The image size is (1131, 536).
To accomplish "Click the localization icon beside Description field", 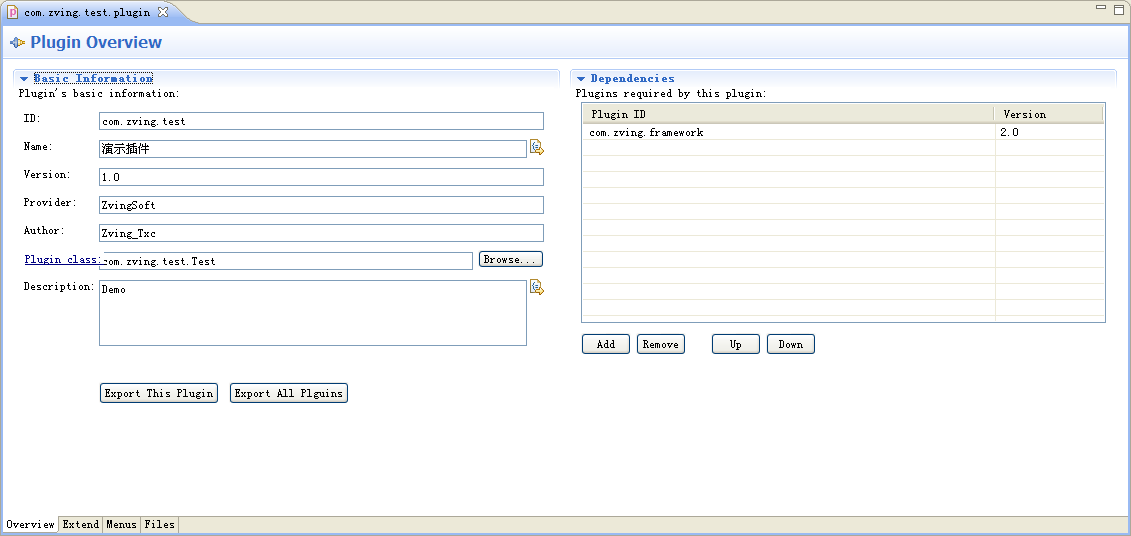I will pos(536,288).
